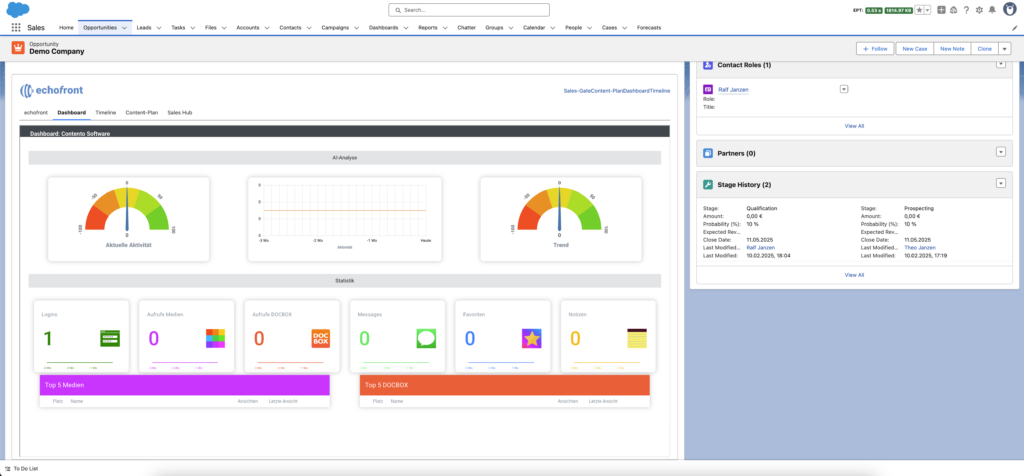Click the Contact Roles section icon
Screen dimensions: 1024x476
tap(708, 65)
